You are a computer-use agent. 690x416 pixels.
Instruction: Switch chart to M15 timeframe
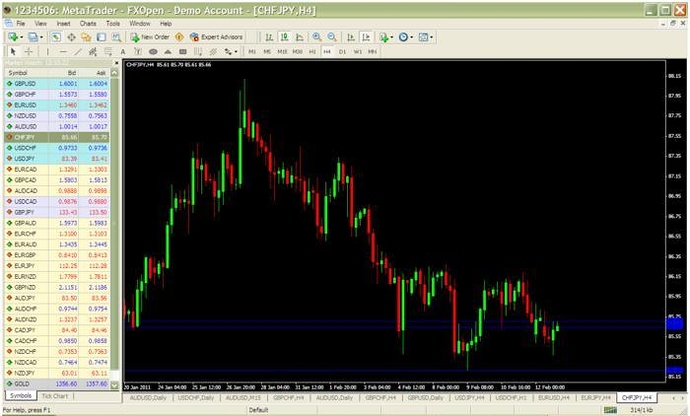282,52
